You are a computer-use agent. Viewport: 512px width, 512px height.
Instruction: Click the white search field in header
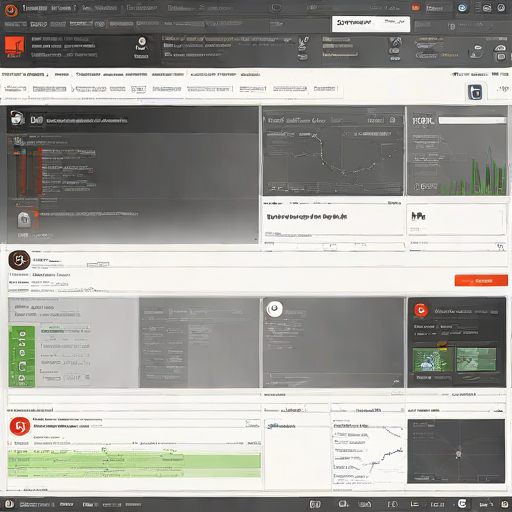pyautogui.click(x=371, y=24)
